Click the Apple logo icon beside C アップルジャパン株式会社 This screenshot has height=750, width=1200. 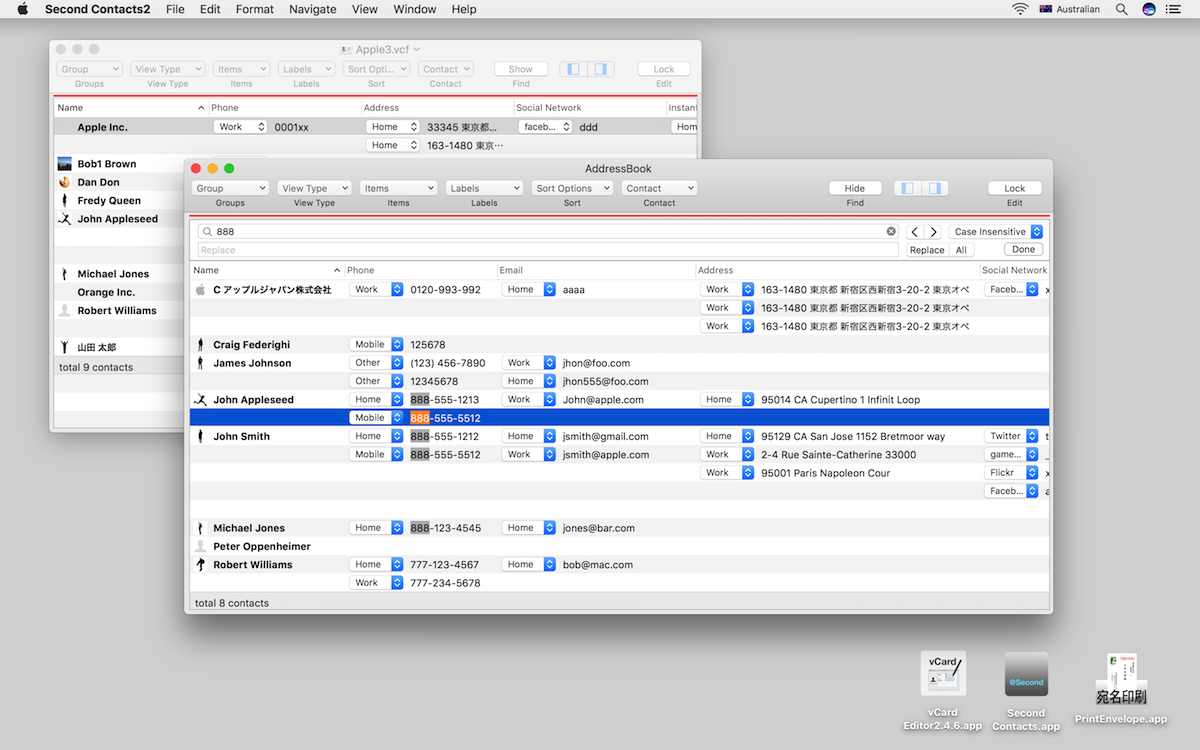pyautogui.click(x=200, y=290)
